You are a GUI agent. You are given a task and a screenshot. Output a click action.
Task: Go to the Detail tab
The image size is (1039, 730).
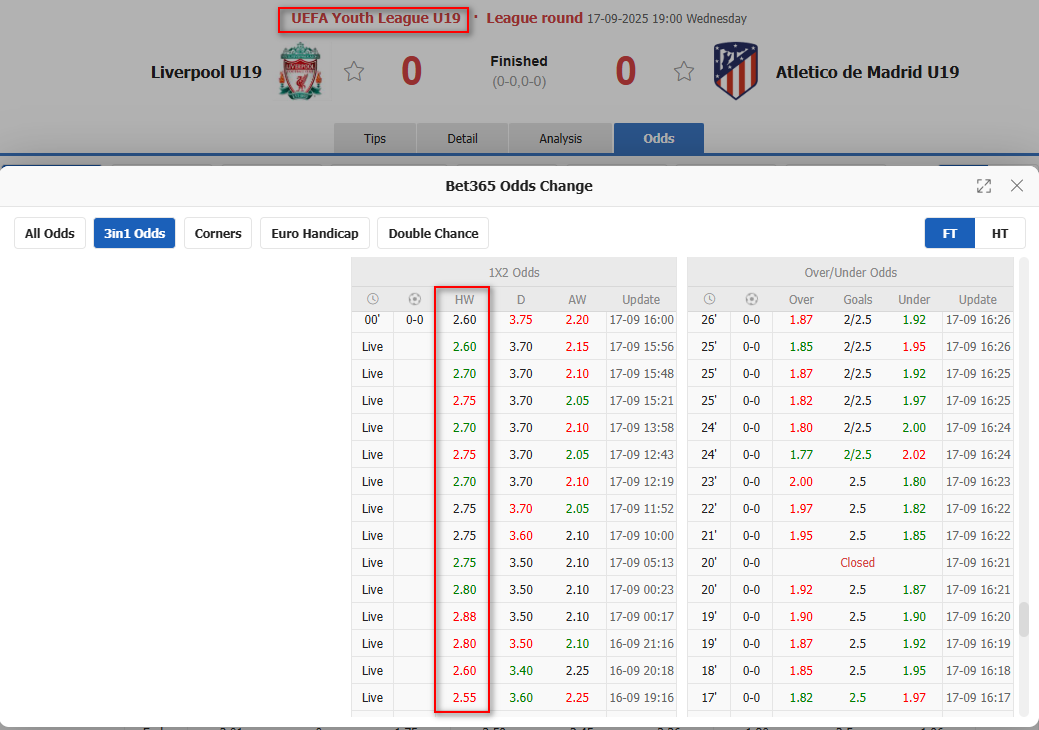coord(462,139)
